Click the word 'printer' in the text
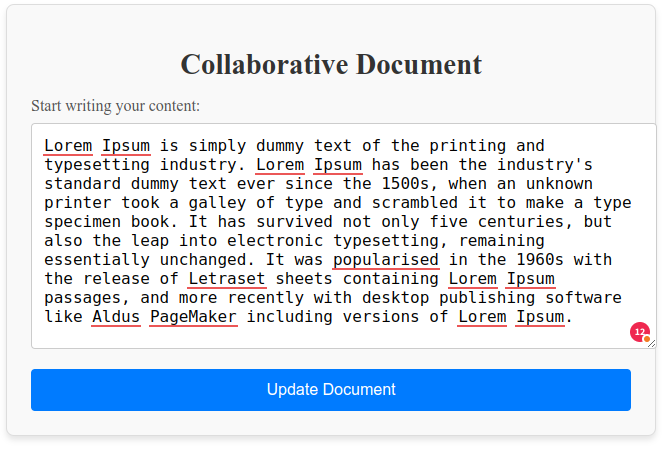664x449 pixels. click(78, 203)
